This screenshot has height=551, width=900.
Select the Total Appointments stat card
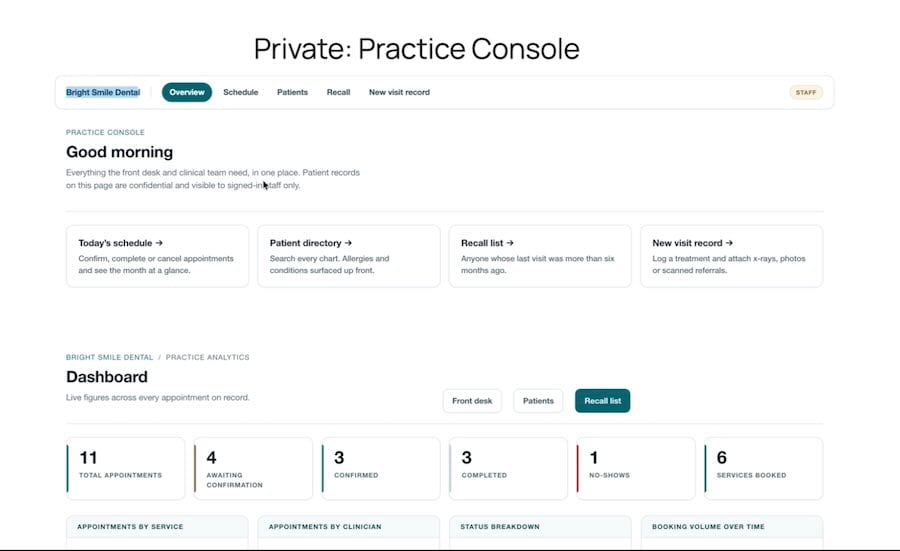pyautogui.click(x=126, y=468)
